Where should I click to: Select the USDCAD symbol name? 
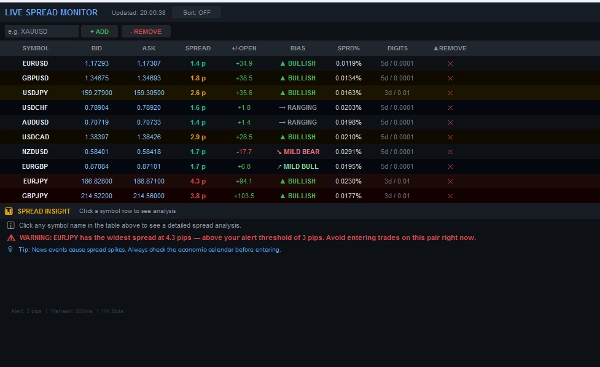35,137
